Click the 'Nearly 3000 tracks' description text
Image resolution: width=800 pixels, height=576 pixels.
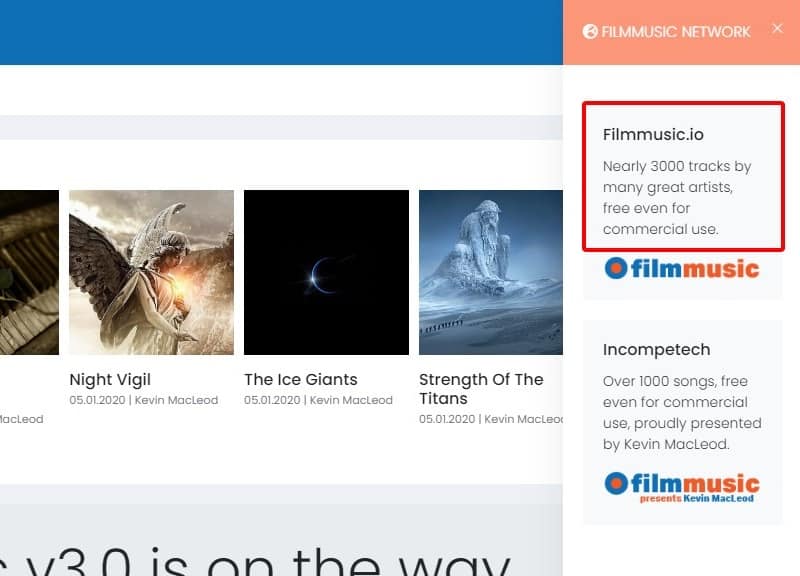(677, 198)
